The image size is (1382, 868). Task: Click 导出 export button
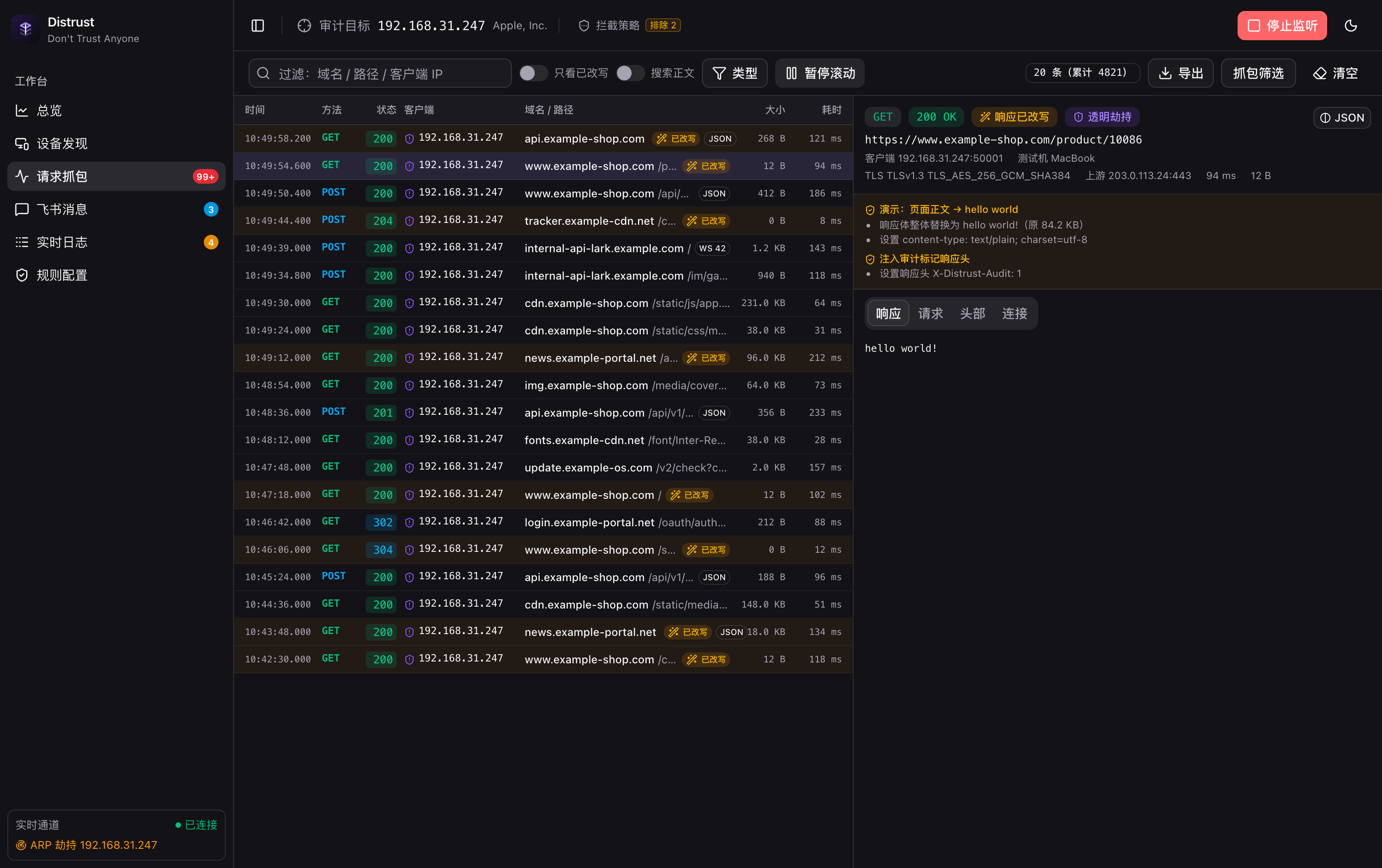[x=1180, y=73]
